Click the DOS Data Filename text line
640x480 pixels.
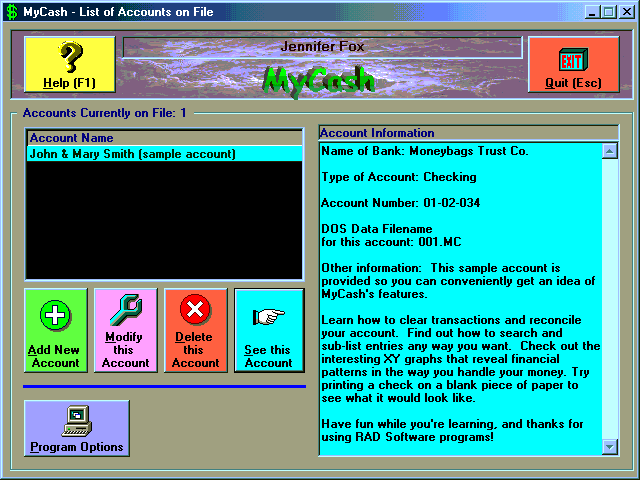[377, 229]
